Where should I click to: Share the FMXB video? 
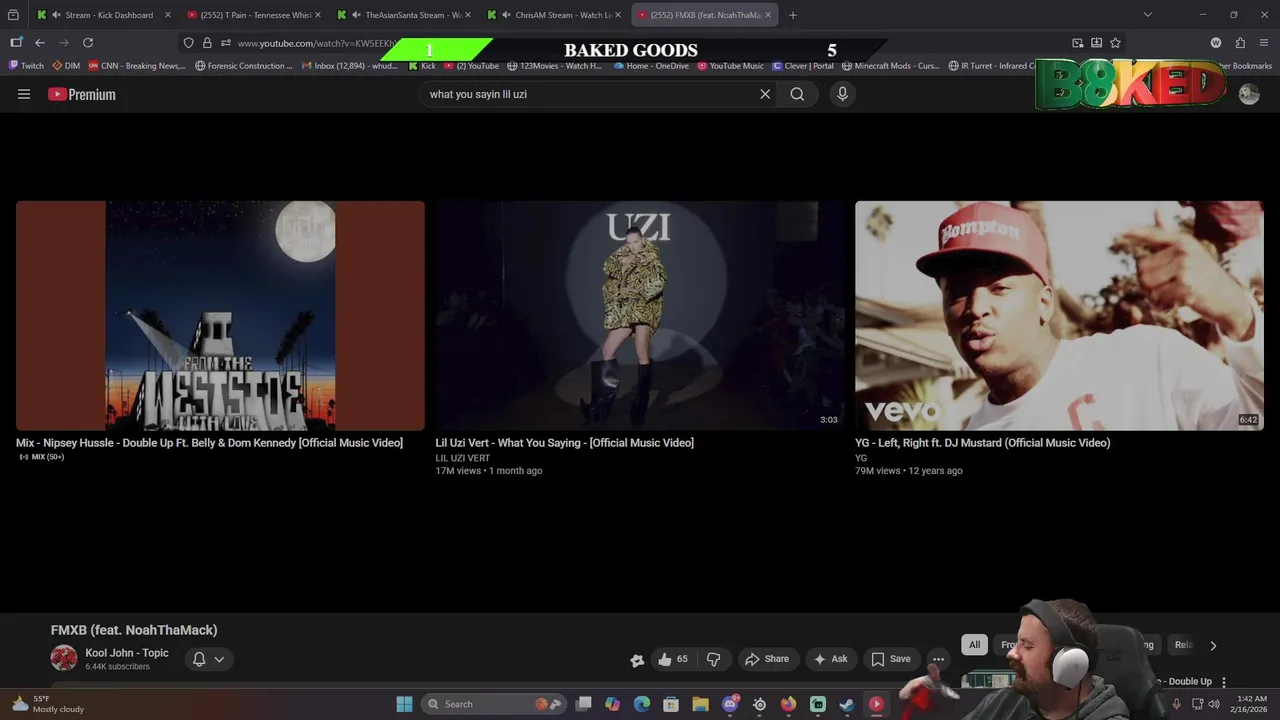[767, 659]
